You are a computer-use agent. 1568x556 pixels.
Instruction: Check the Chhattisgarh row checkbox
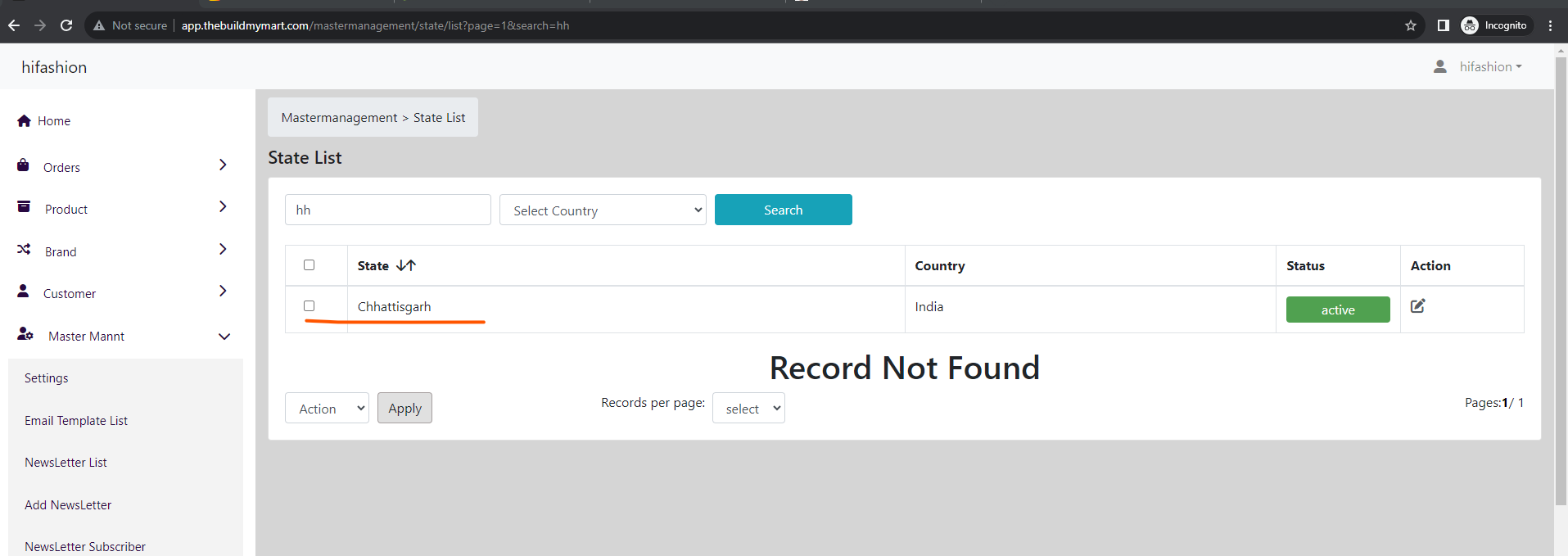click(309, 305)
